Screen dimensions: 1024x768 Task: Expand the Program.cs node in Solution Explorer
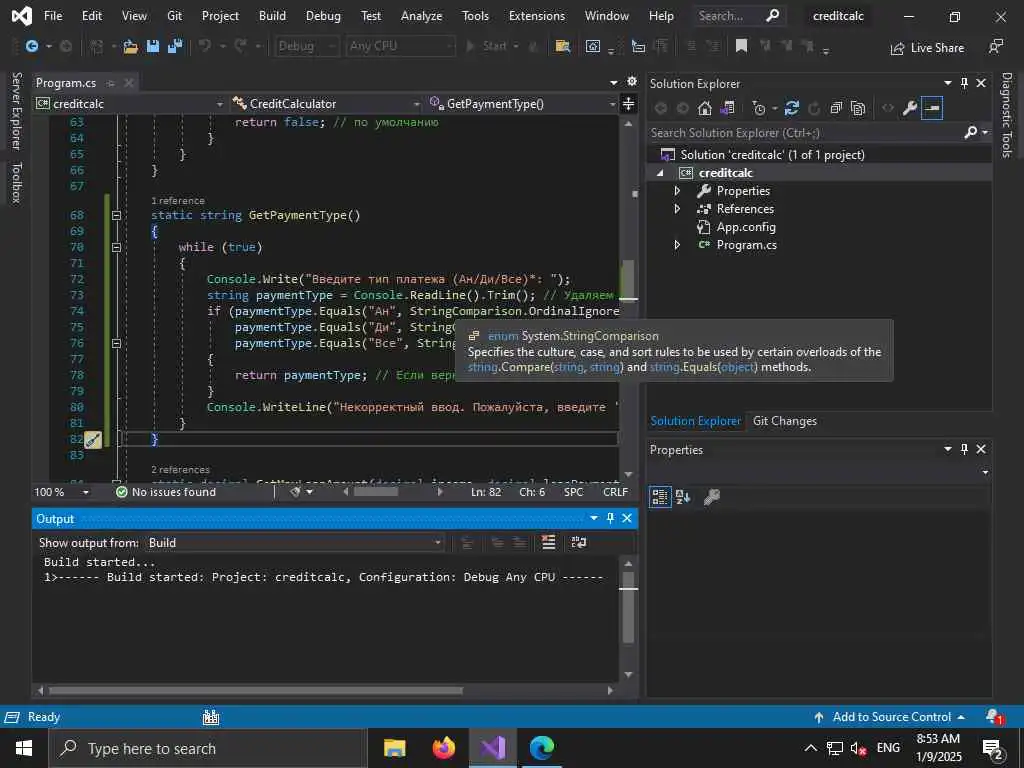pyautogui.click(x=677, y=245)
